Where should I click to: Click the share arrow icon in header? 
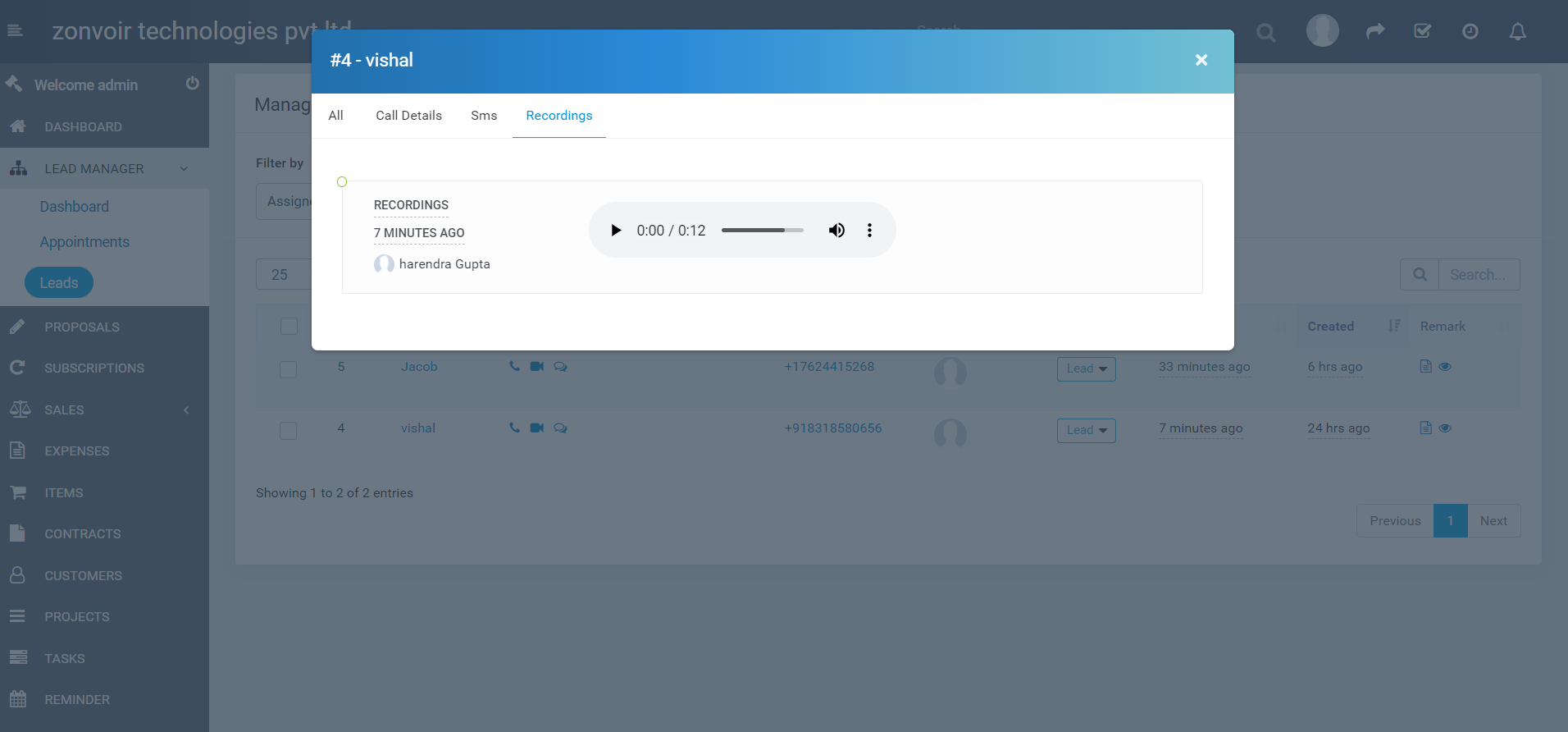click(1375, 31)
